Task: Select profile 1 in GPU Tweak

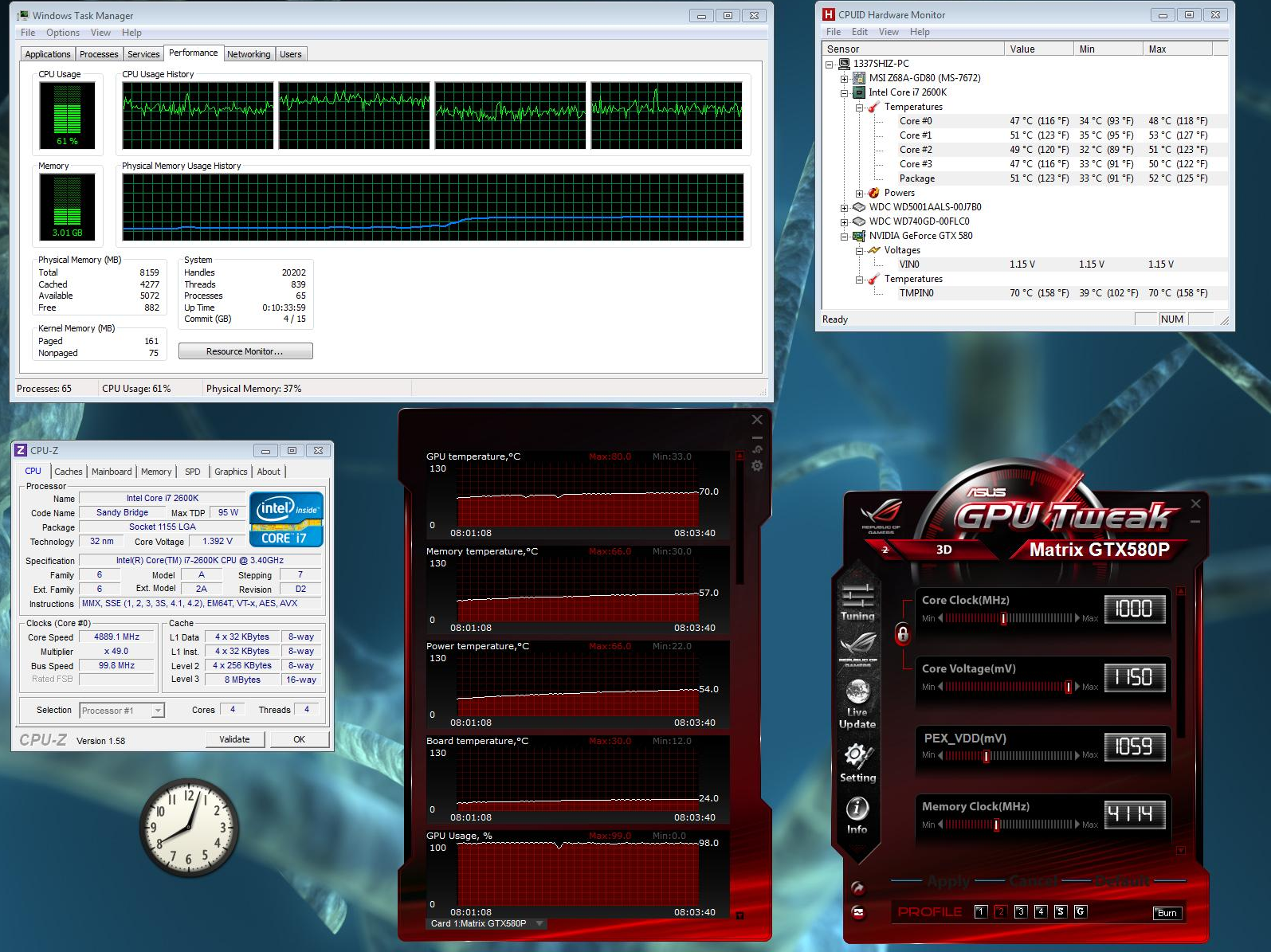Action: (981, 911)
